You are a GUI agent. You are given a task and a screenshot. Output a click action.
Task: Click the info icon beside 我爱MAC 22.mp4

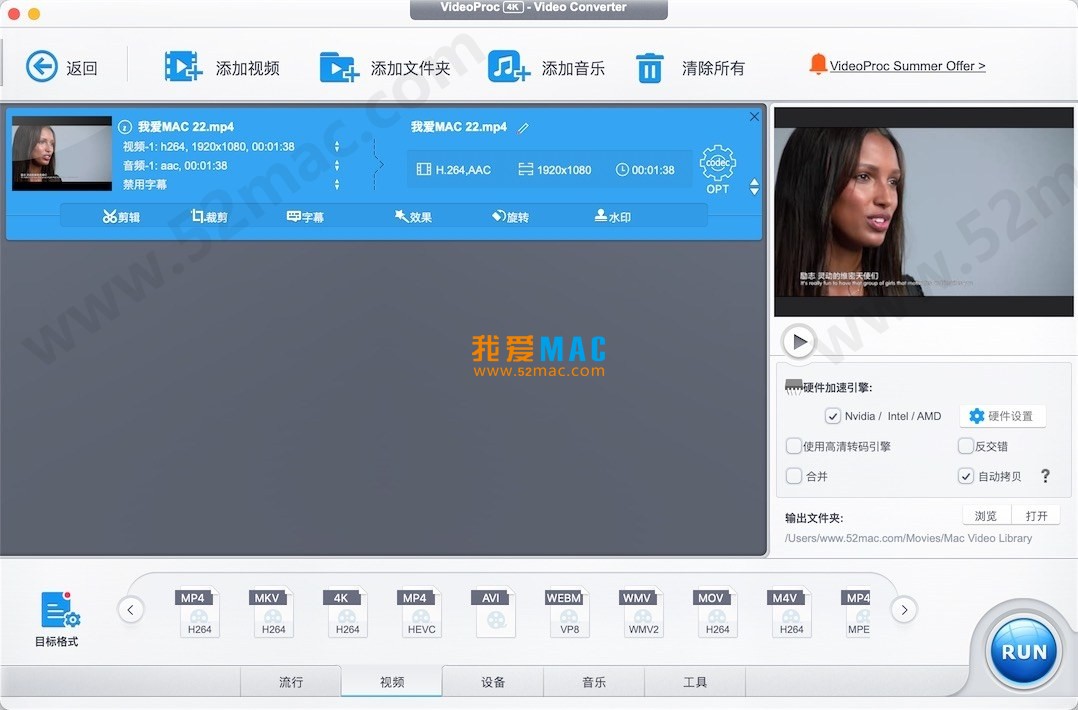pos(124,126)
